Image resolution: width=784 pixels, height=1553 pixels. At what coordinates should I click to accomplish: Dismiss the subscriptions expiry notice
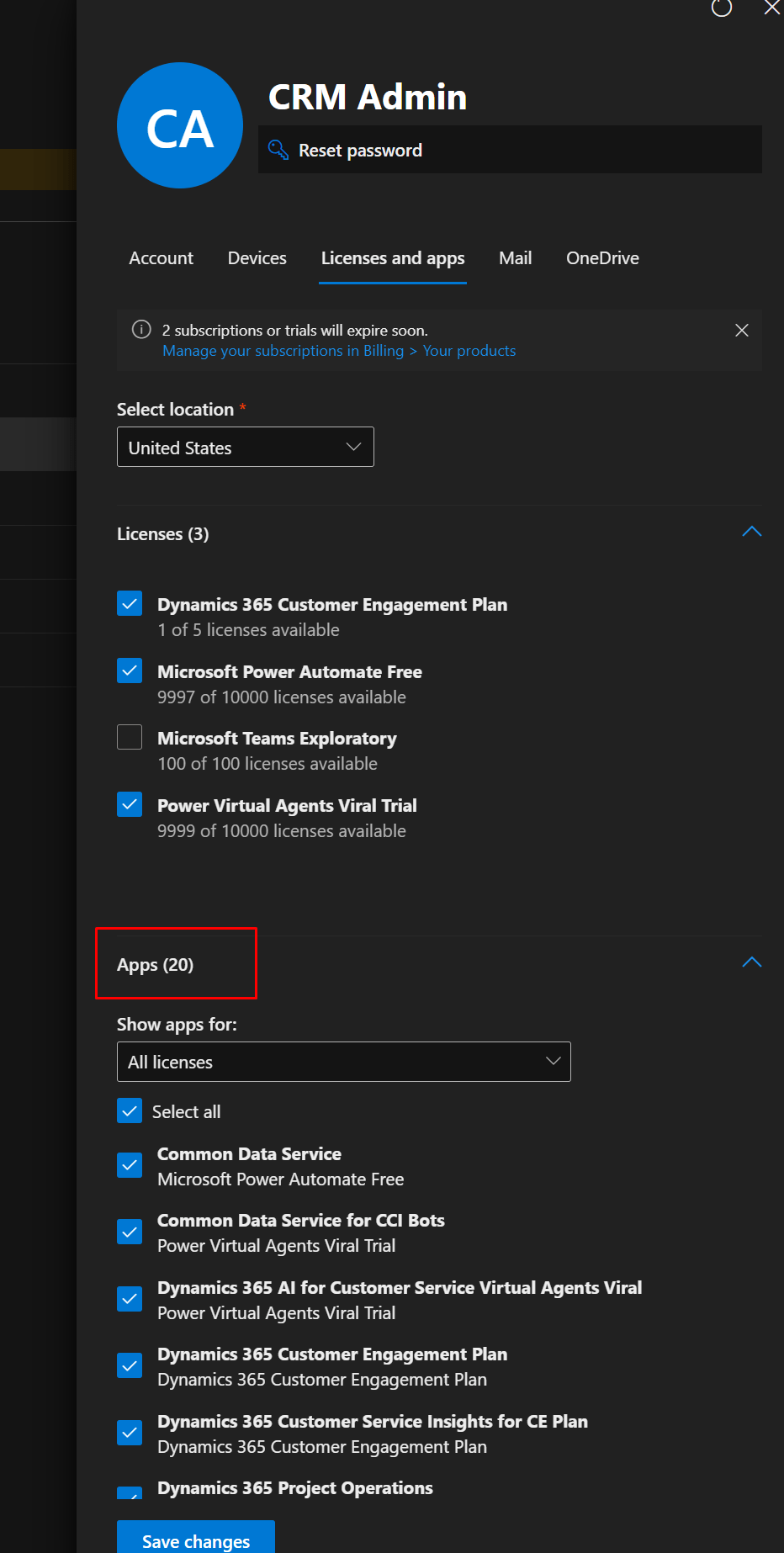point(742,330)
